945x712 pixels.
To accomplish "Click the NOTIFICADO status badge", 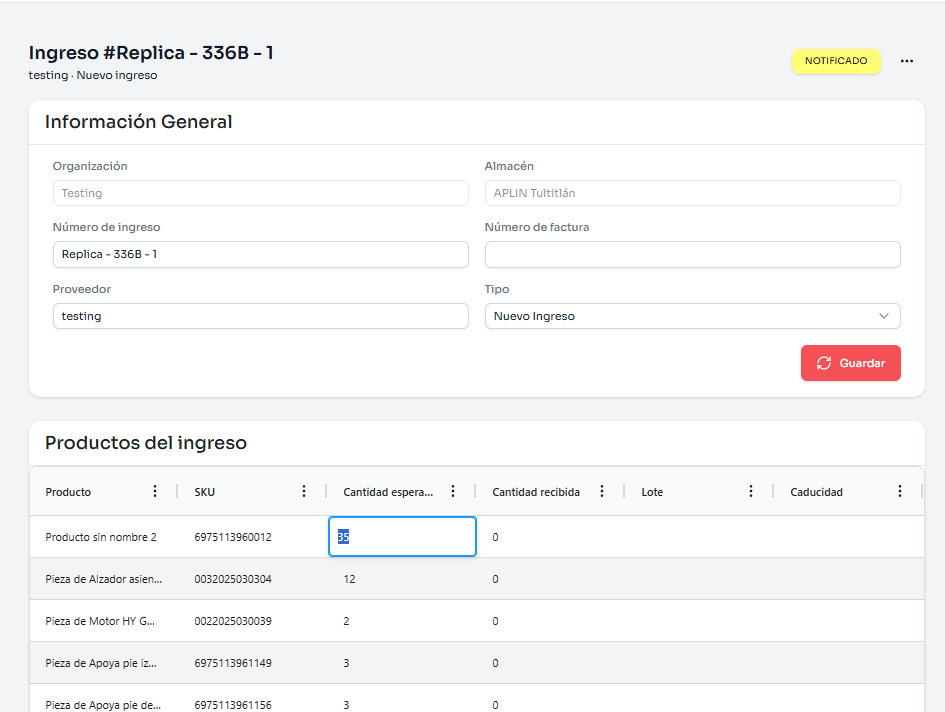I will click(836, 61).
